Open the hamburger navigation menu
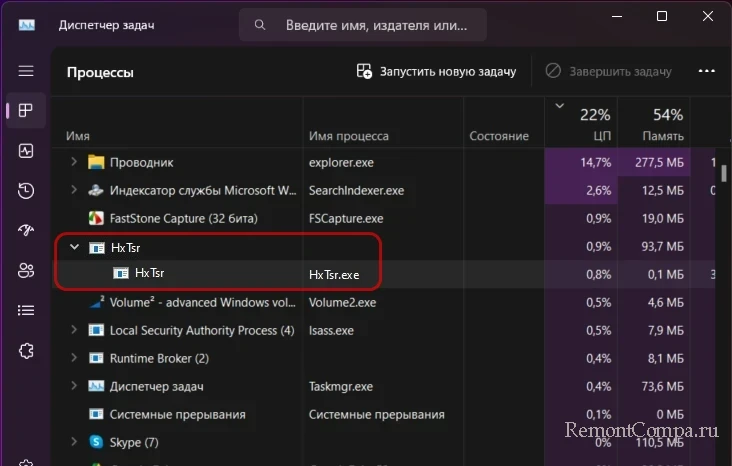Screen dimensions: 732x466 pos(26,72)
